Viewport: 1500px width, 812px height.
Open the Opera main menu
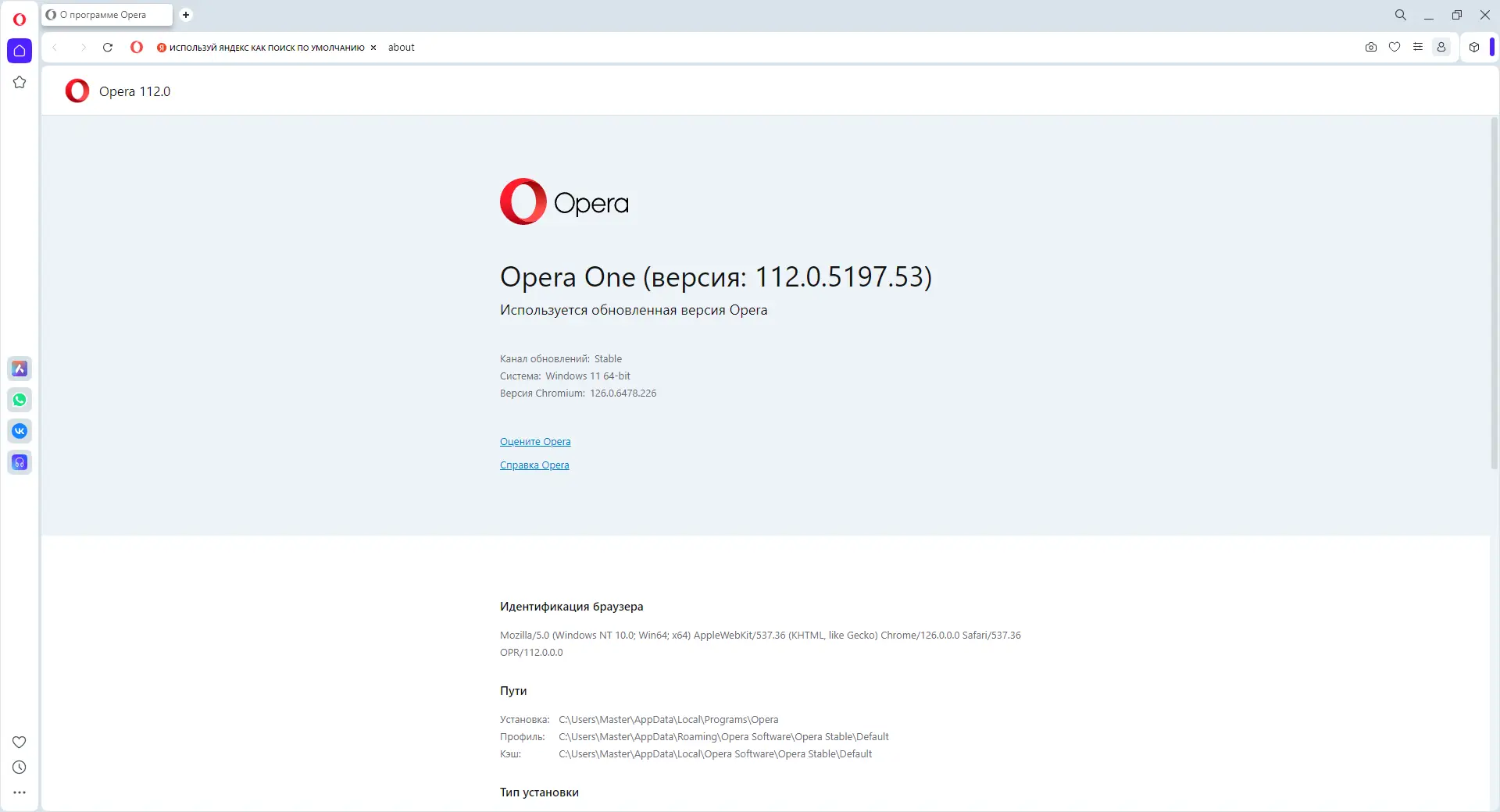point(20,20)
